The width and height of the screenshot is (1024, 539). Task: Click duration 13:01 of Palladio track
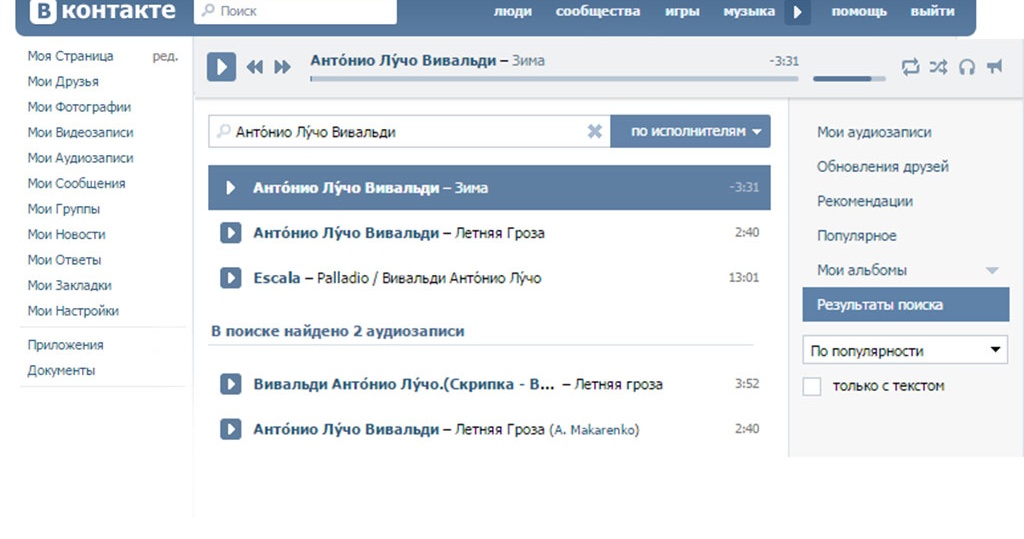click(x=744, y=278)
